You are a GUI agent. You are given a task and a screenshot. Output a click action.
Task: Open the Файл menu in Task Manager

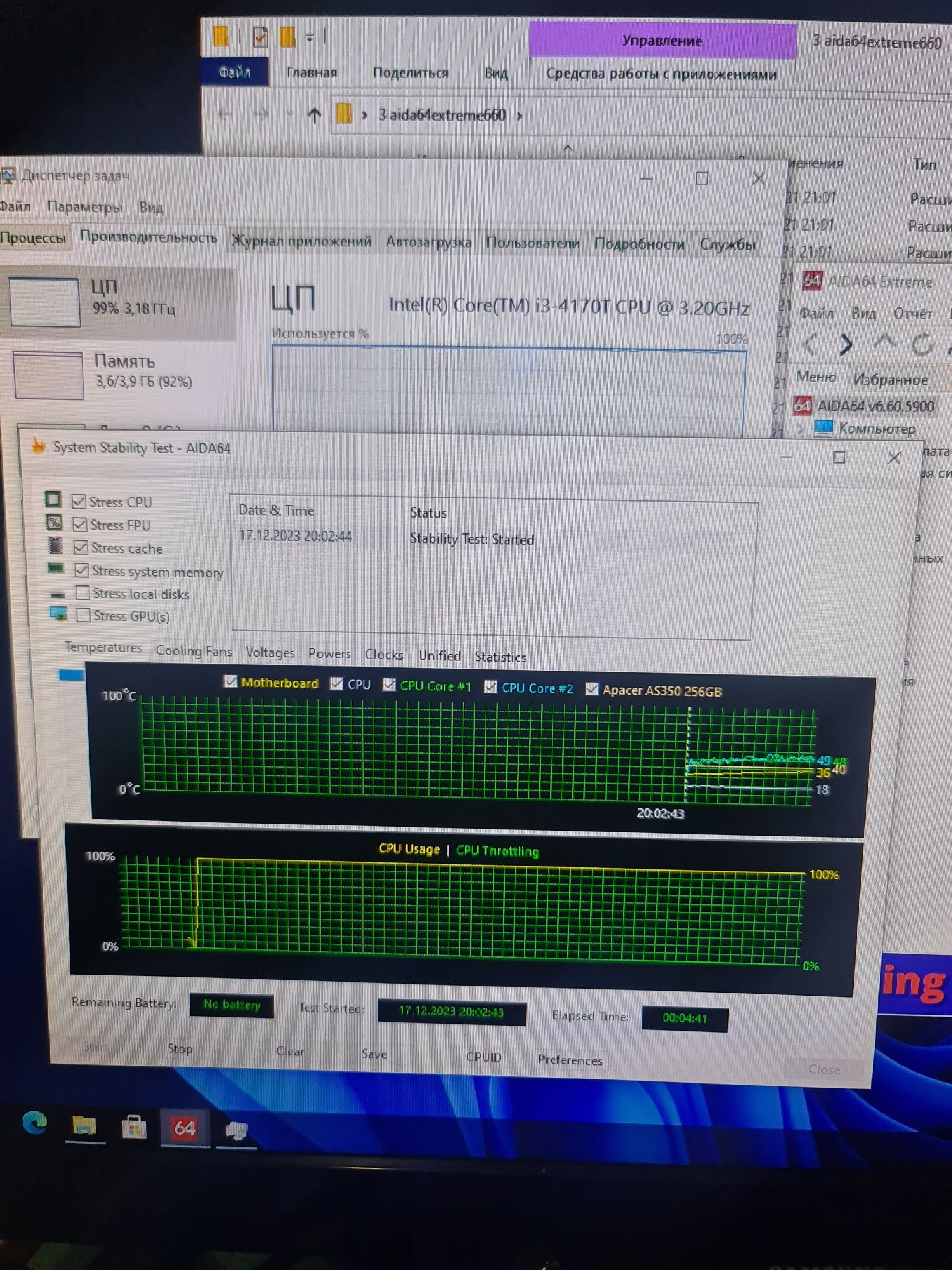[15, 206]
